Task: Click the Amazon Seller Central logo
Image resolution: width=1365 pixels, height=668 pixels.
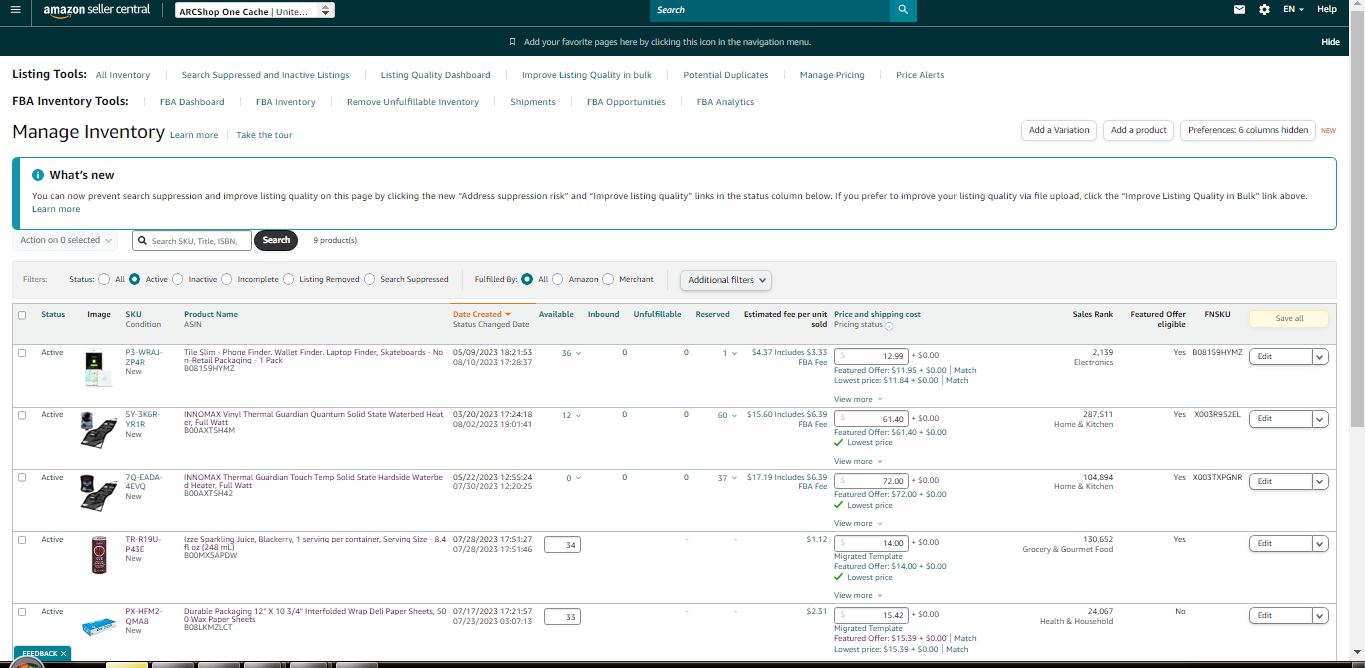Action: [97, 10]
